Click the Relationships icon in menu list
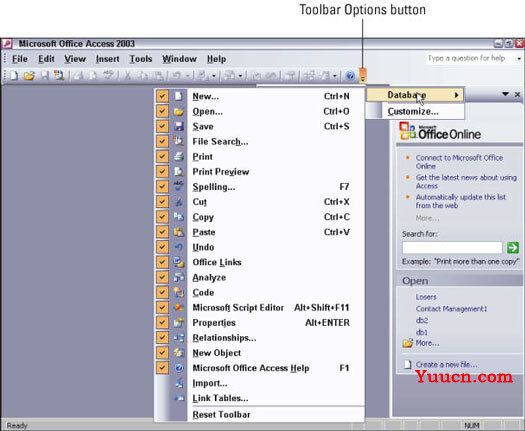 179,338
